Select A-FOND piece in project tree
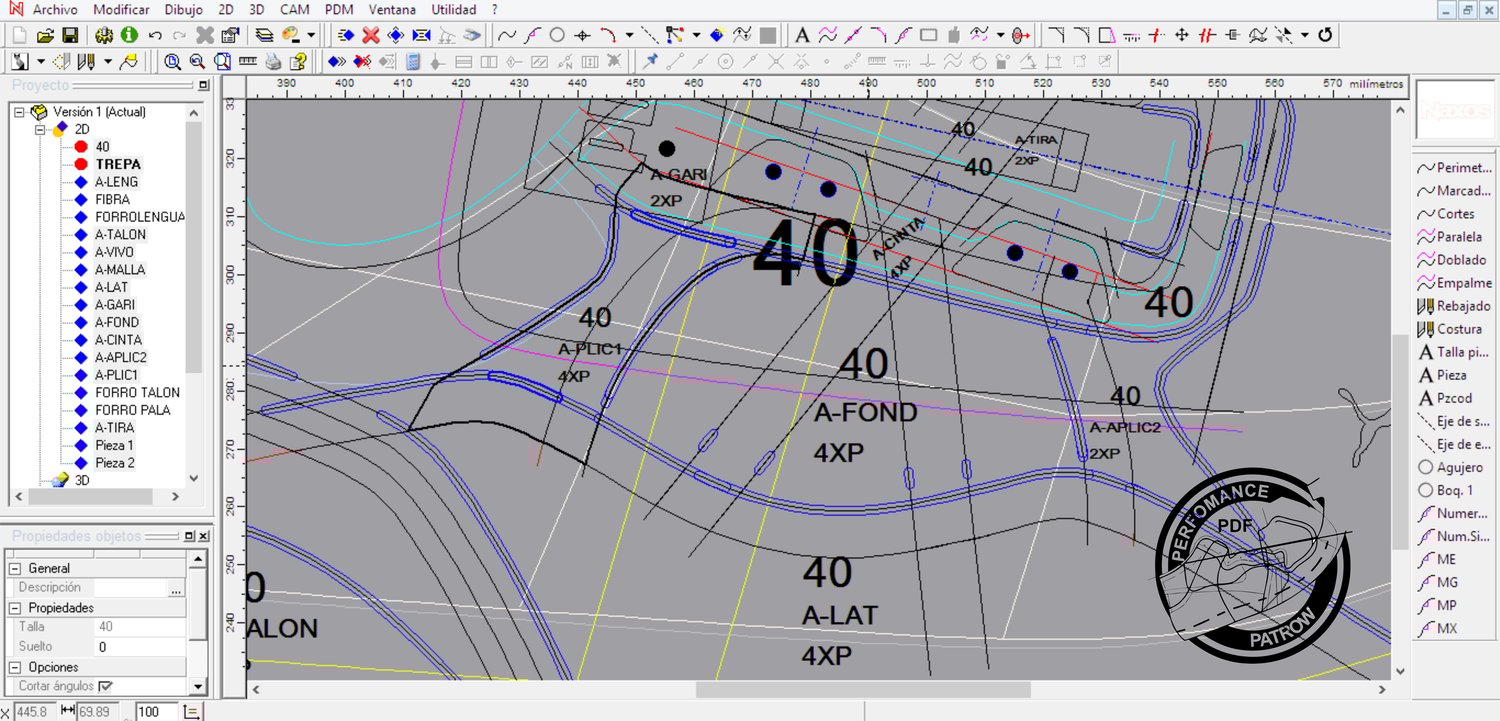 point(117,322)
